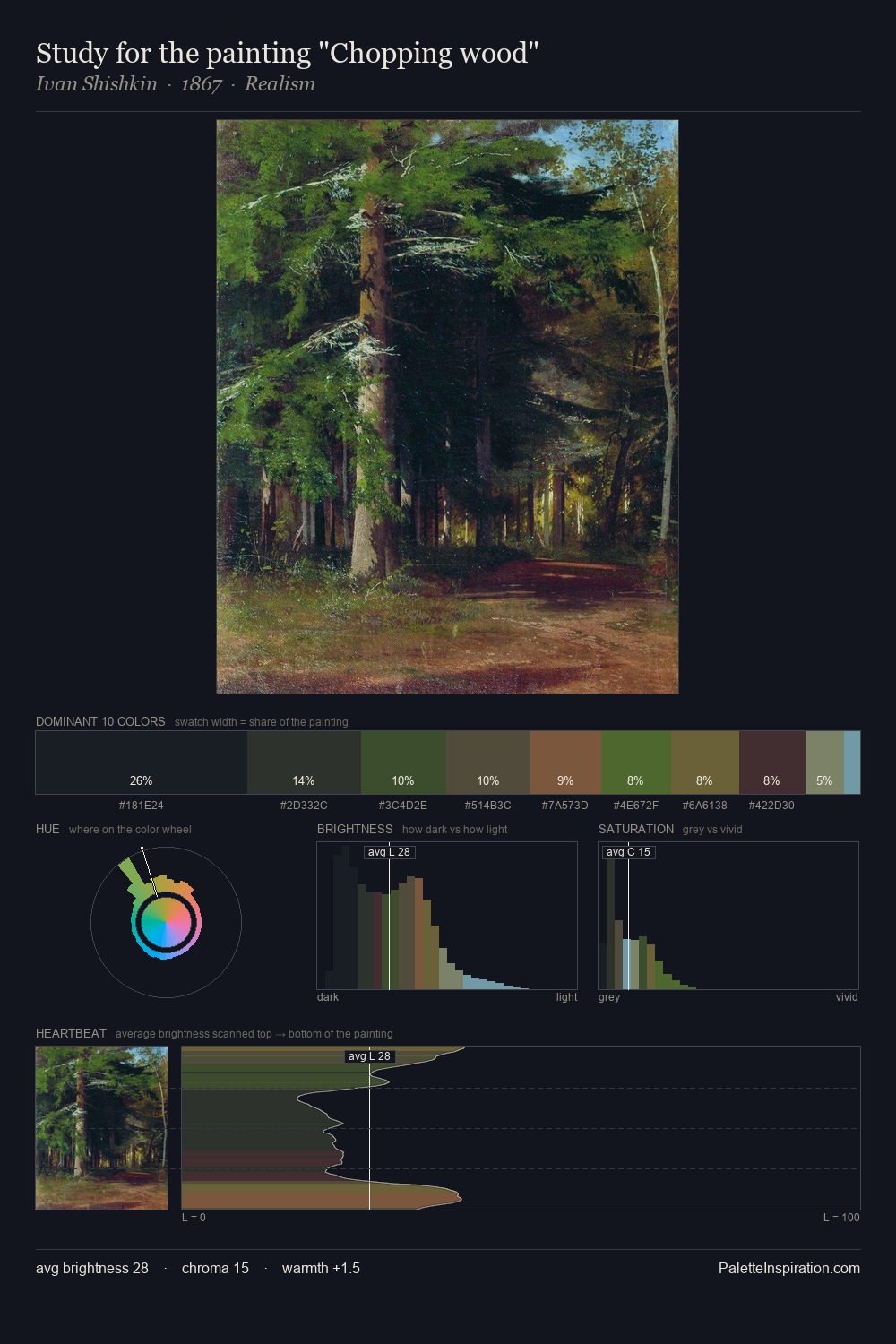Click hex code text #422D30
The image size is (896, 1344).
coord(771,806)
